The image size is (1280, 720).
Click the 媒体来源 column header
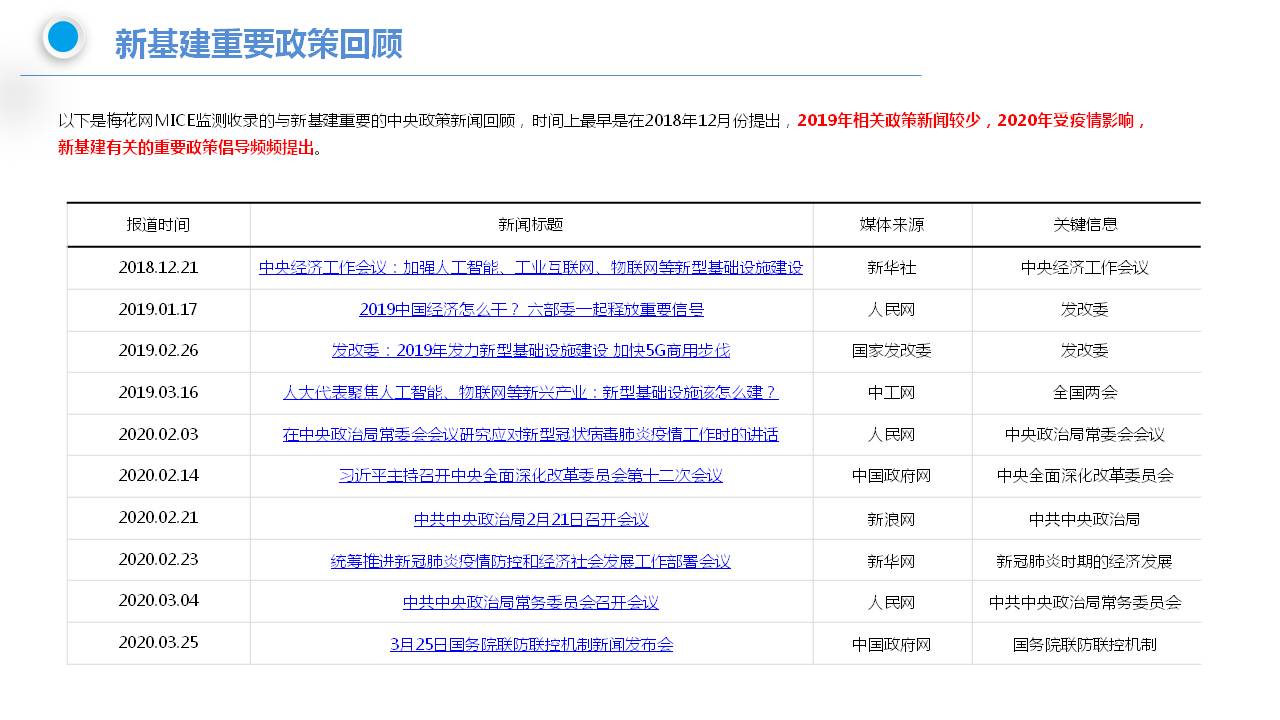(892, 225)
